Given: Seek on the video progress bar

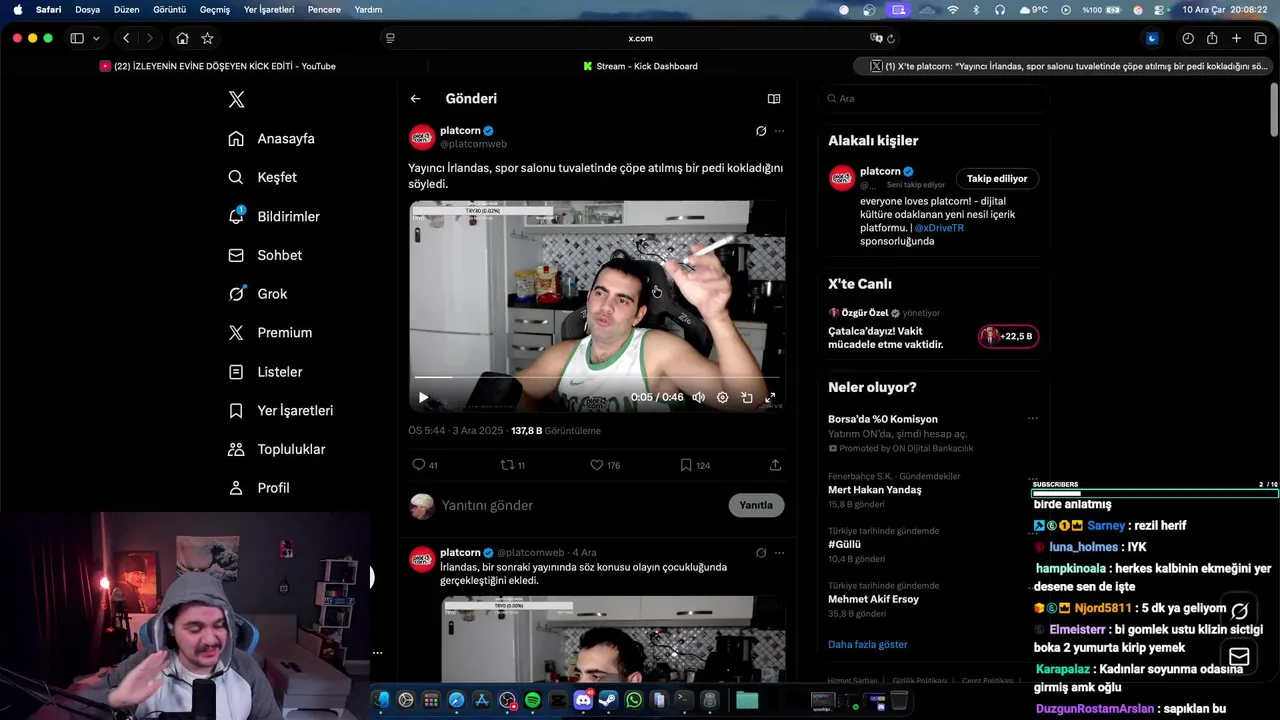Looking at the screenshot, I should coord(597,377).
